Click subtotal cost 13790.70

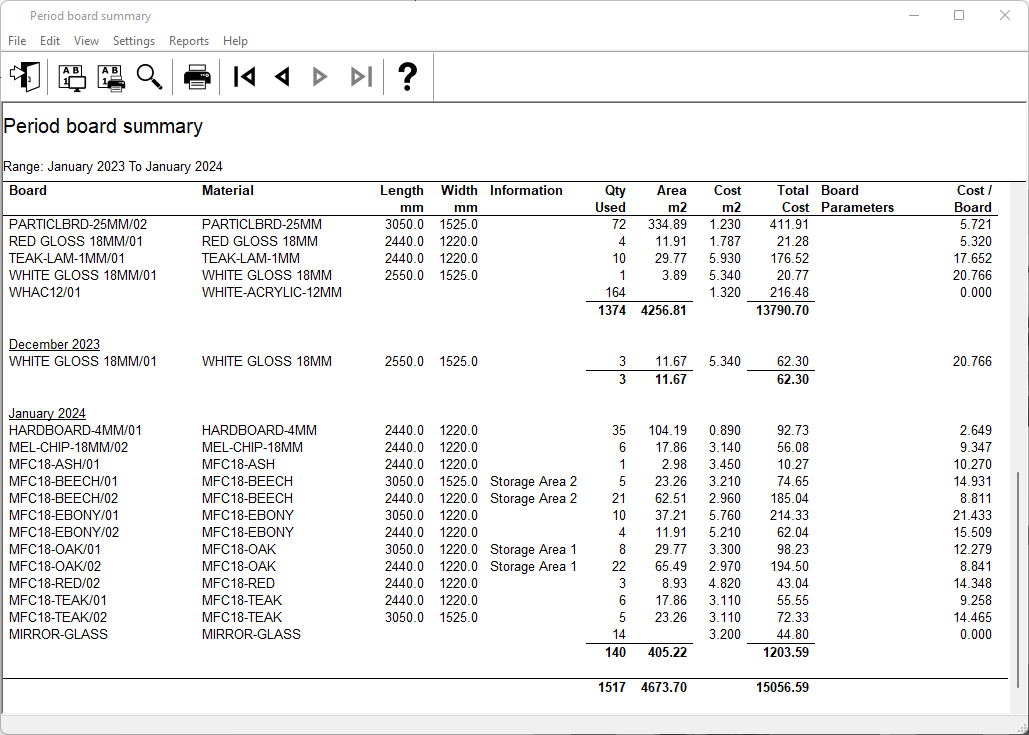[x=782, y=310]
